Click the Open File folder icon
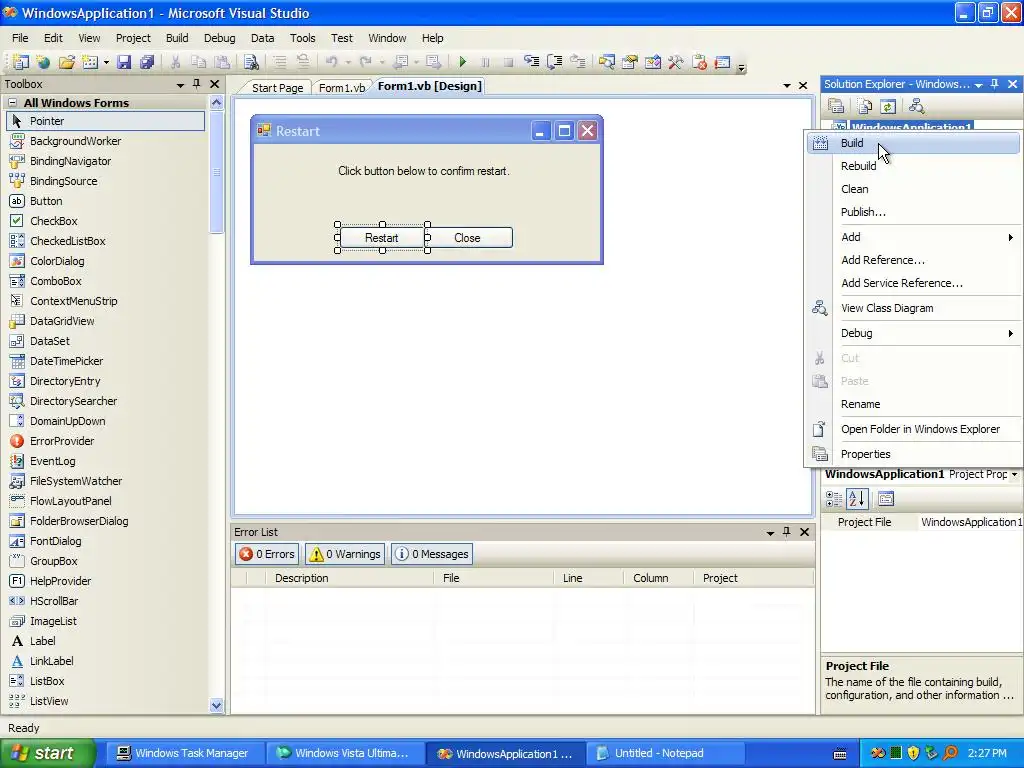 point(66,62)
